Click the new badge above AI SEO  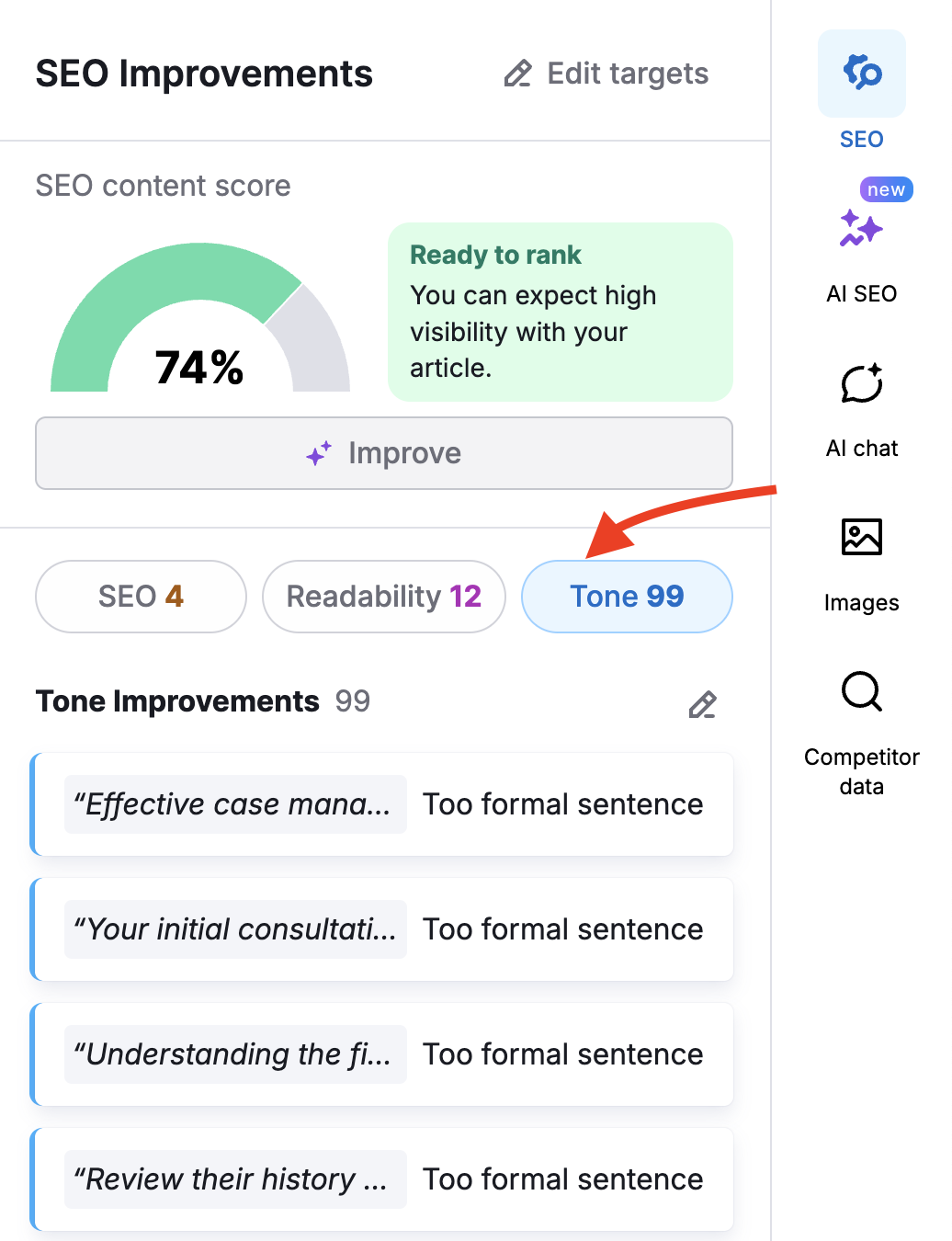pos(885,189)
